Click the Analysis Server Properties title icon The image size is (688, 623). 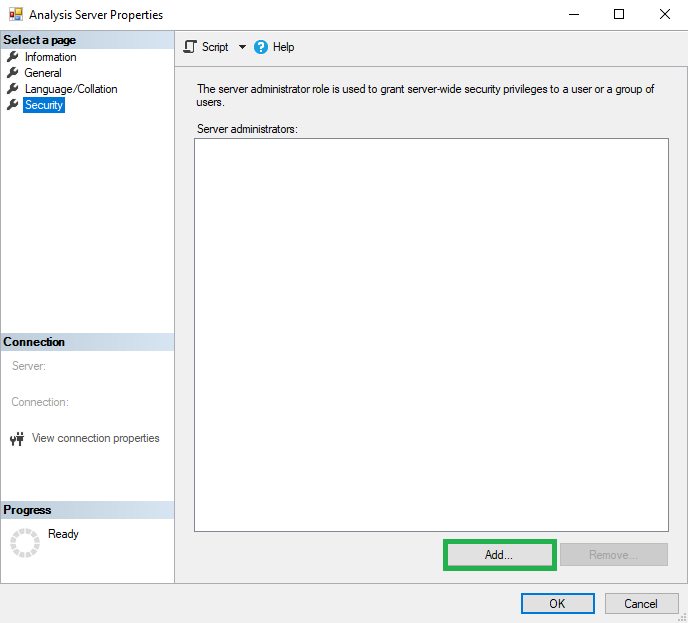(16, 14)
